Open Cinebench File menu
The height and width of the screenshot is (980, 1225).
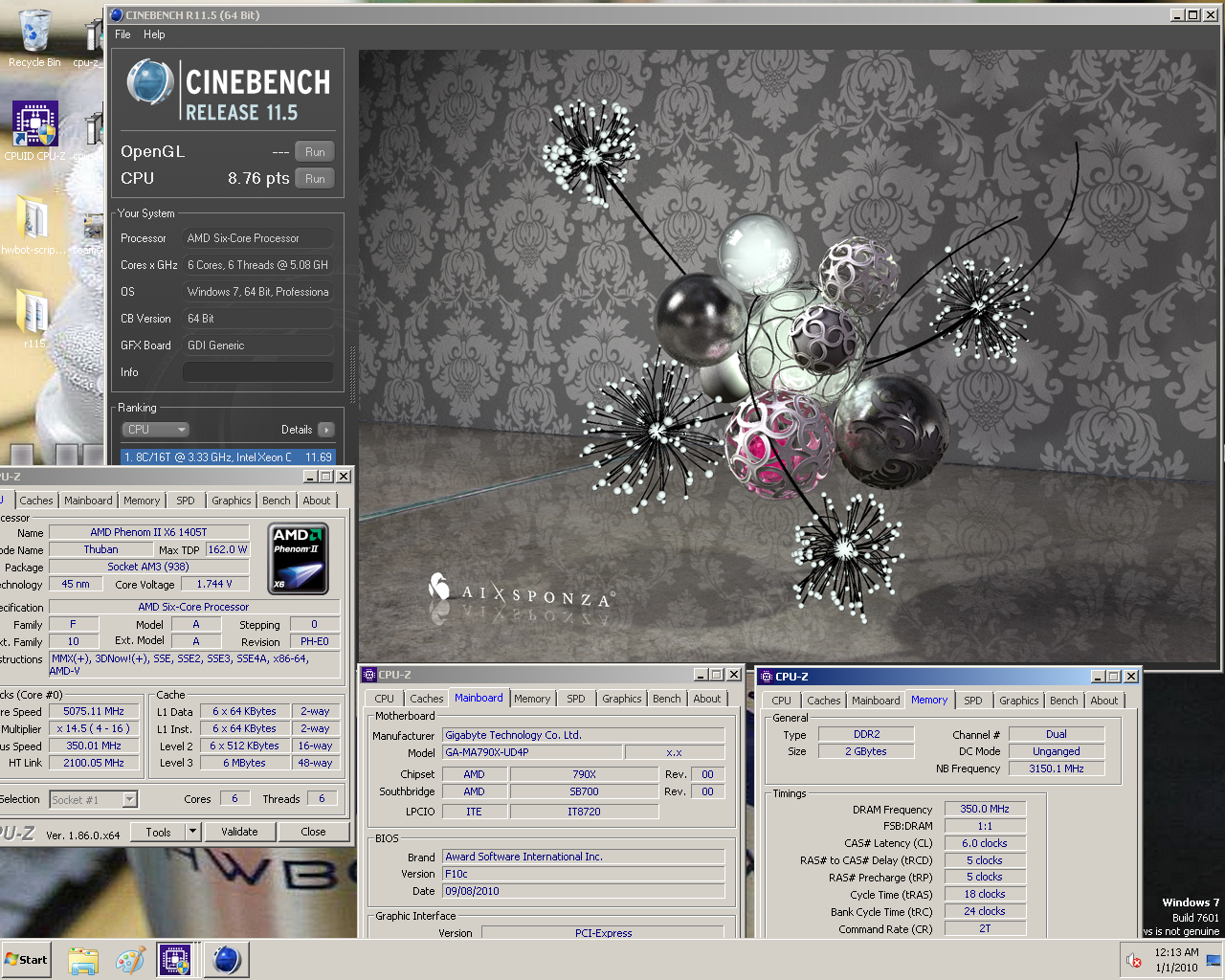(x=122, y=34)
